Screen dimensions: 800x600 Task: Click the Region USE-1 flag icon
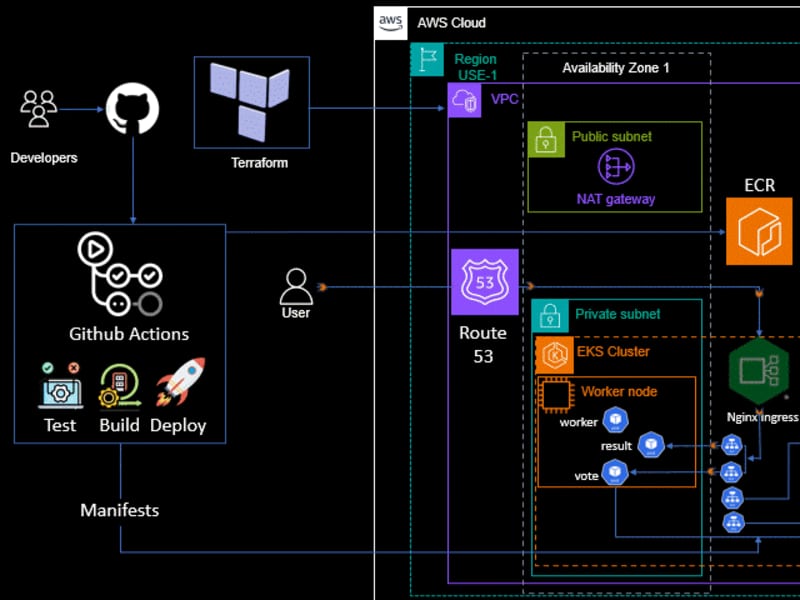(428, 60)
